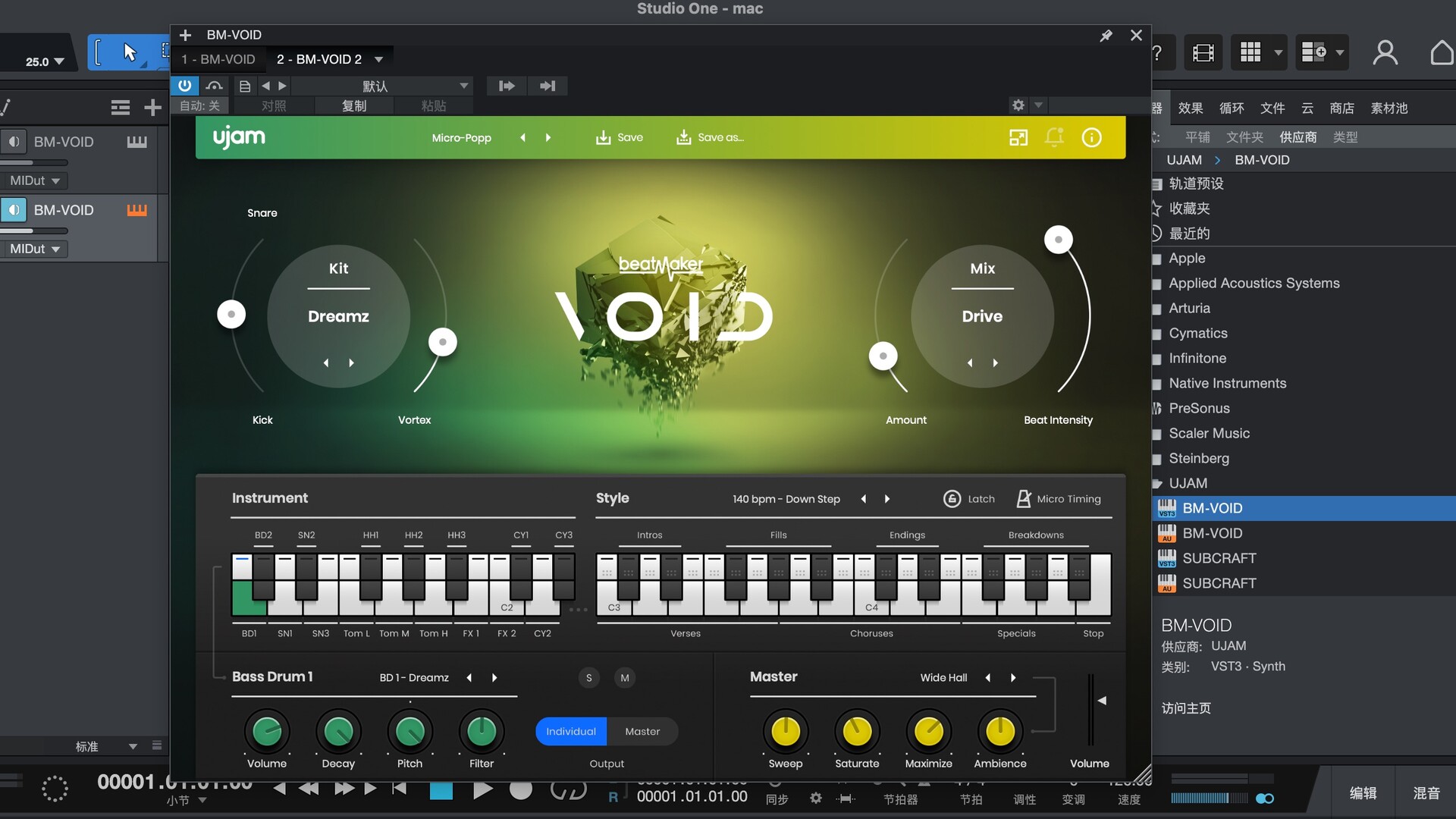Click the Bass Drum Volume knob
Viewport: 1456px width, 819px height.
267,731
